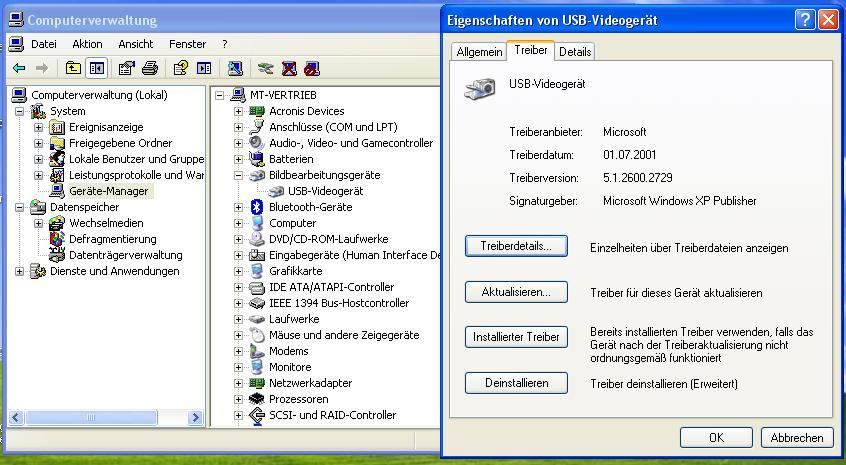Select the Treiber tab

pos(531,50)
